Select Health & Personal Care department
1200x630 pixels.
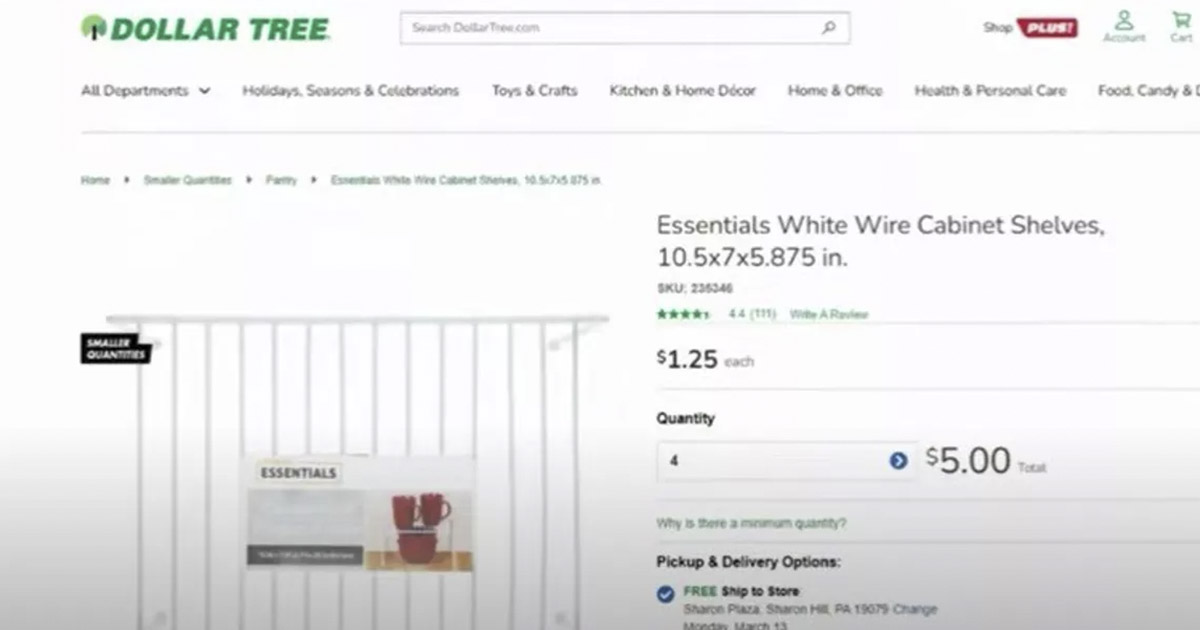[990, 90]
